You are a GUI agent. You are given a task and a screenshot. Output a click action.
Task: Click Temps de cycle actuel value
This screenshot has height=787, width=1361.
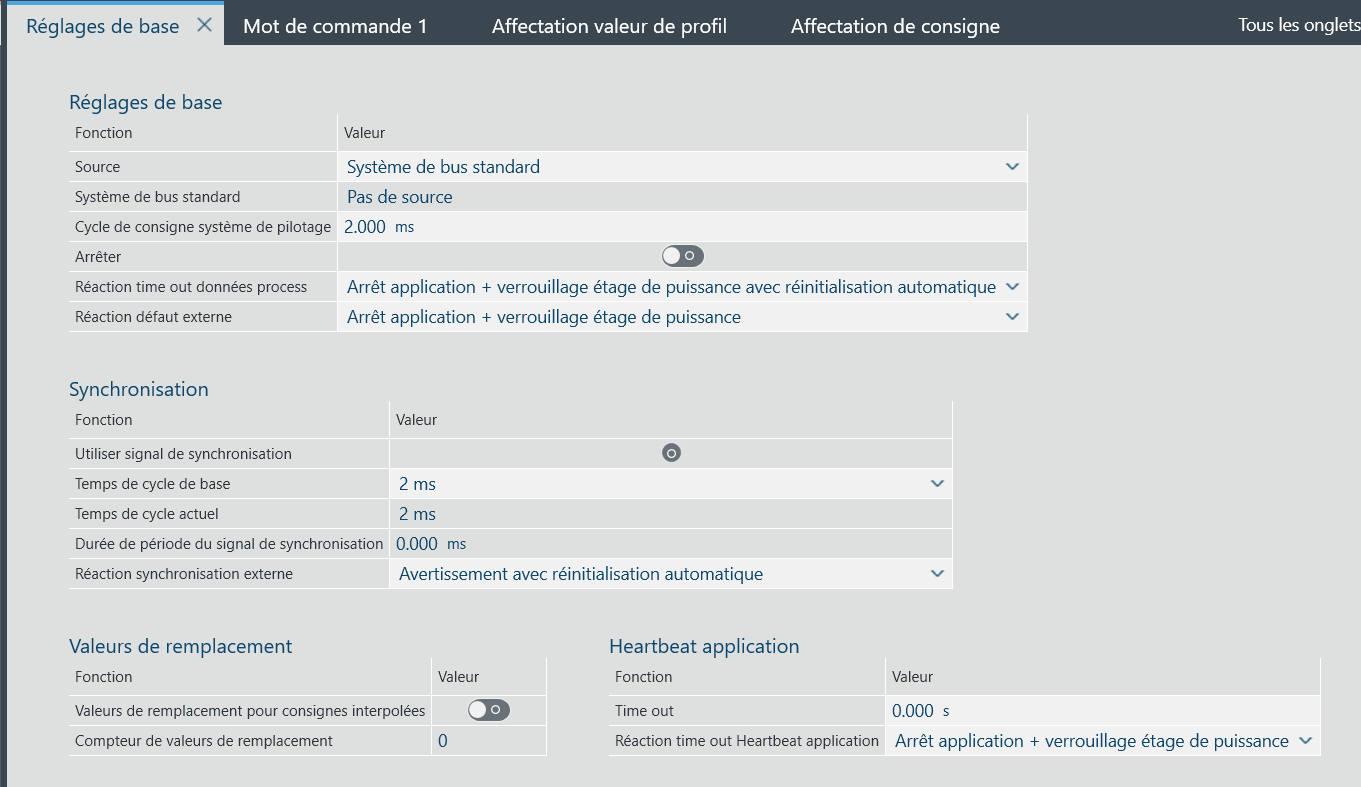pos(417,514)
